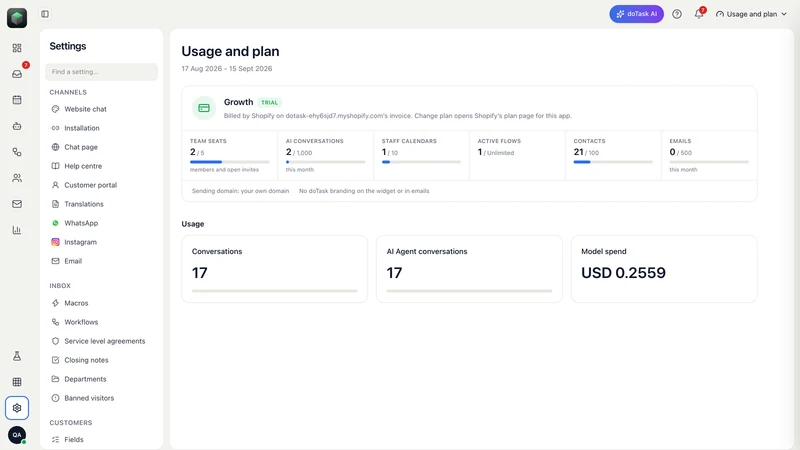Focus the Find a setting search field
The height and width of the screenshot is (450, 800).
(102, 72)
